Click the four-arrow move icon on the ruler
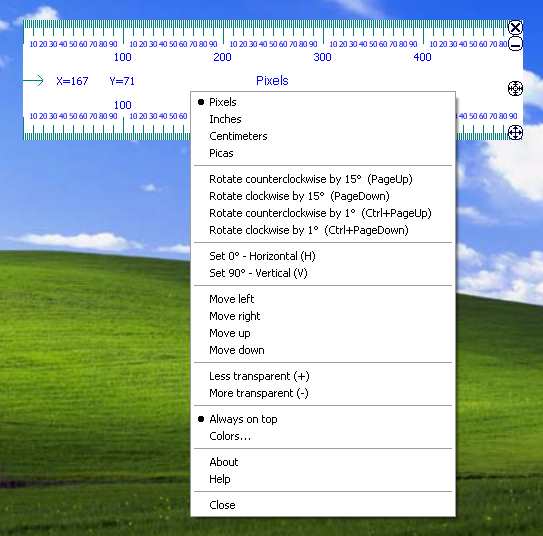Screen dimensions: 543x536 [x=515, y=132]
